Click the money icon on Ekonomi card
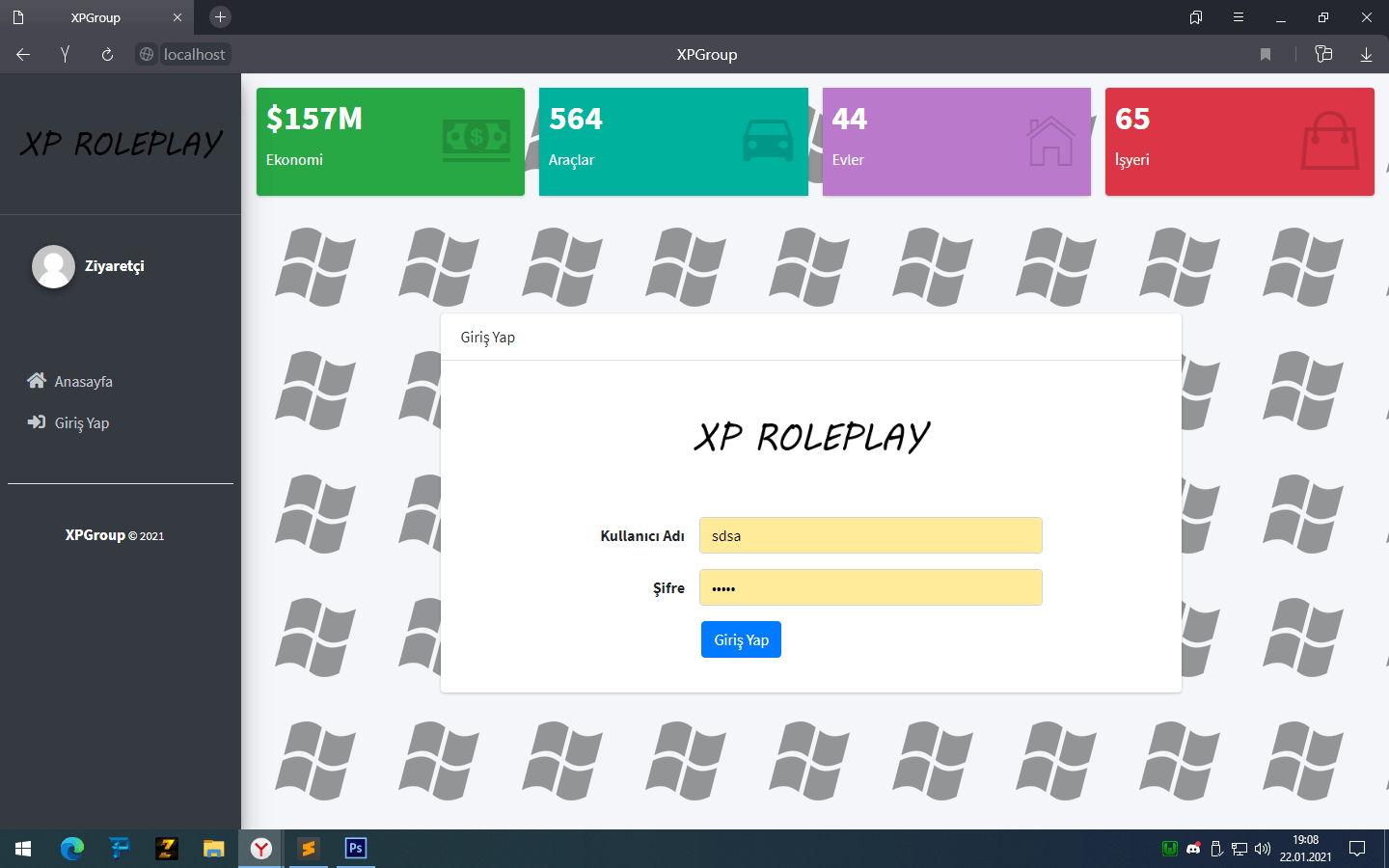Screen dimensions: 1389x868 (477, 141)
